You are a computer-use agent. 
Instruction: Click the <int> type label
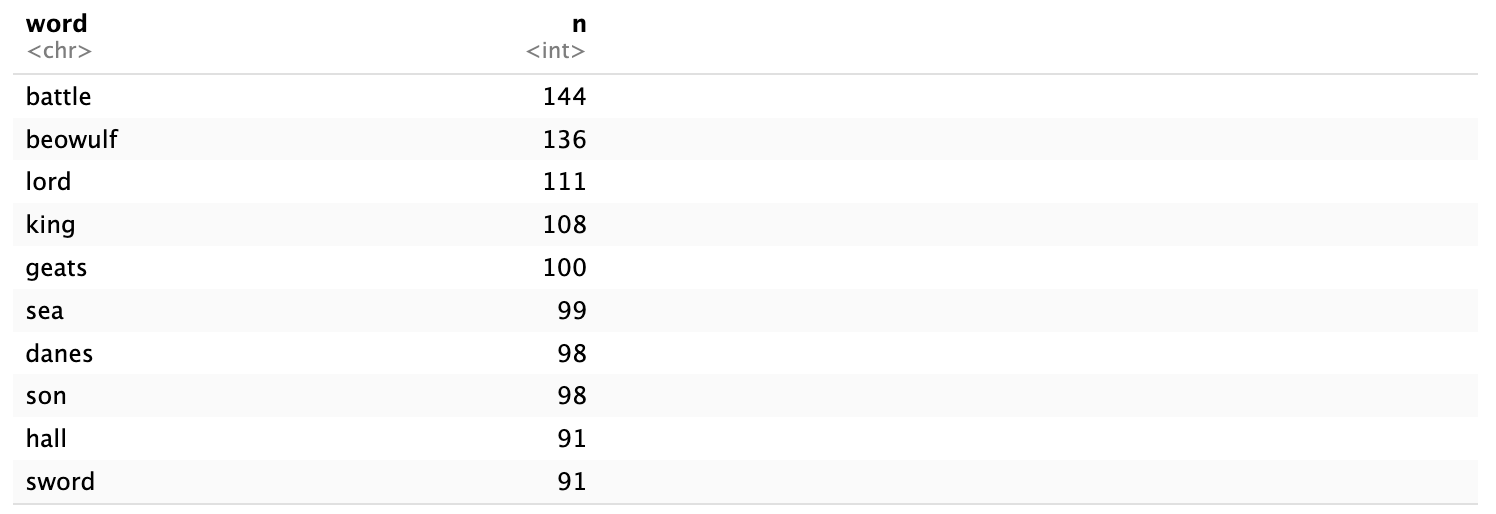pyautogui.click(x=556, y=50)
